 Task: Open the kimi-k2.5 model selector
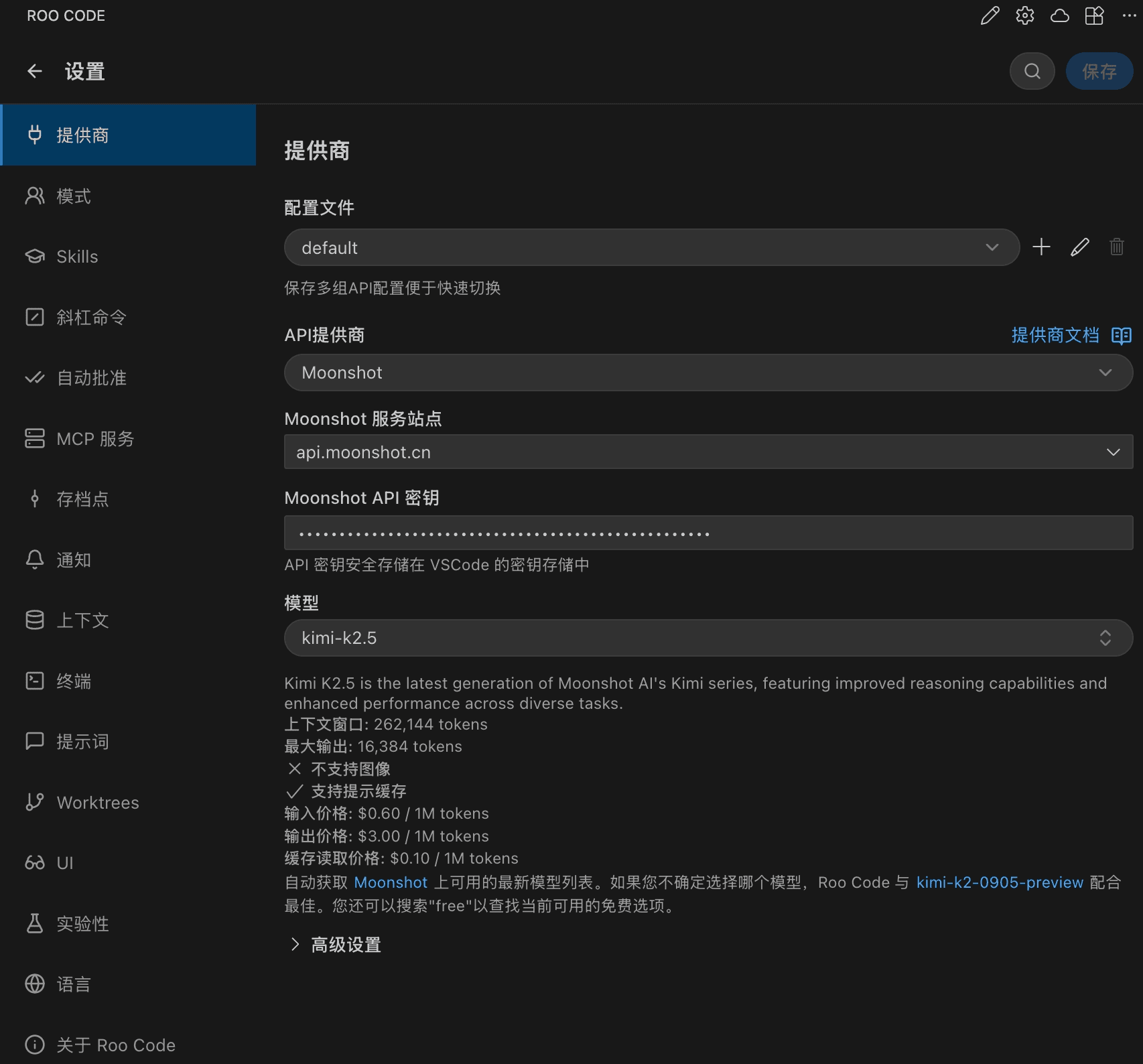[x=708, y=638]
